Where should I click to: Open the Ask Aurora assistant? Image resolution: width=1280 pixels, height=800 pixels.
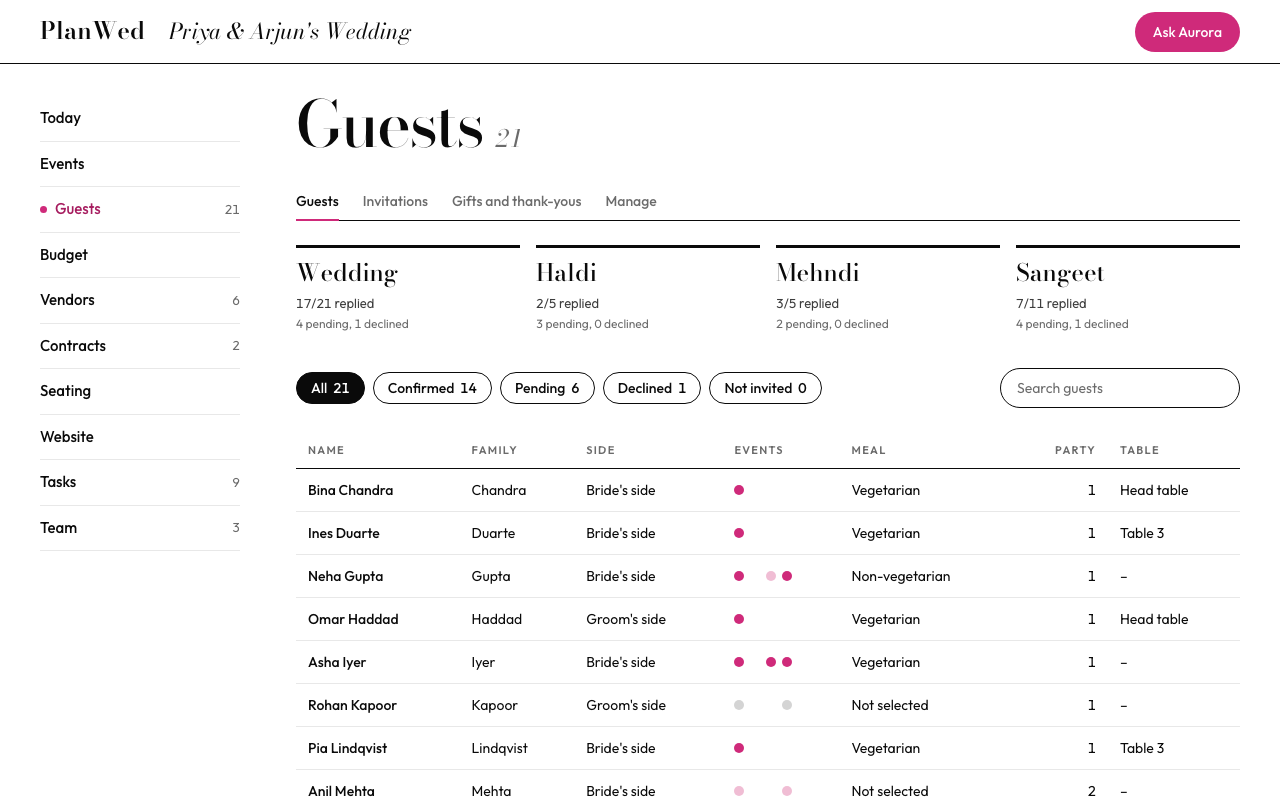pyautogui.click(x=1187, y=32)
